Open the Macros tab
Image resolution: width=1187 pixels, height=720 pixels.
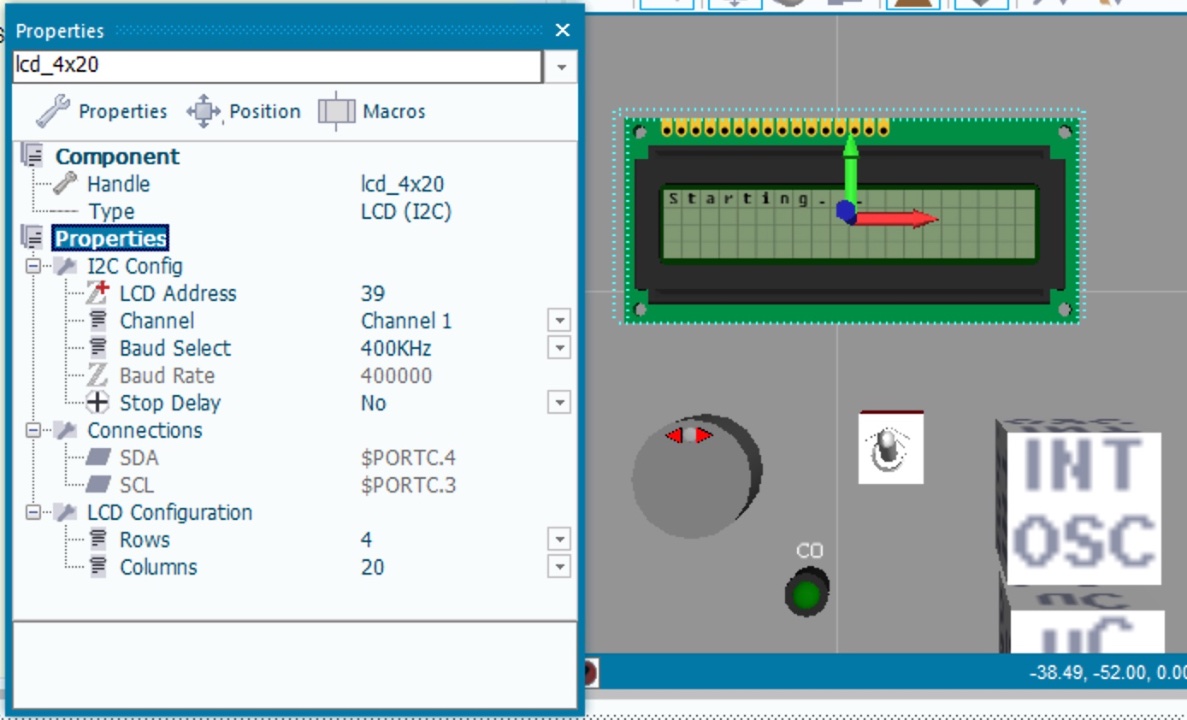pos(372,111)
